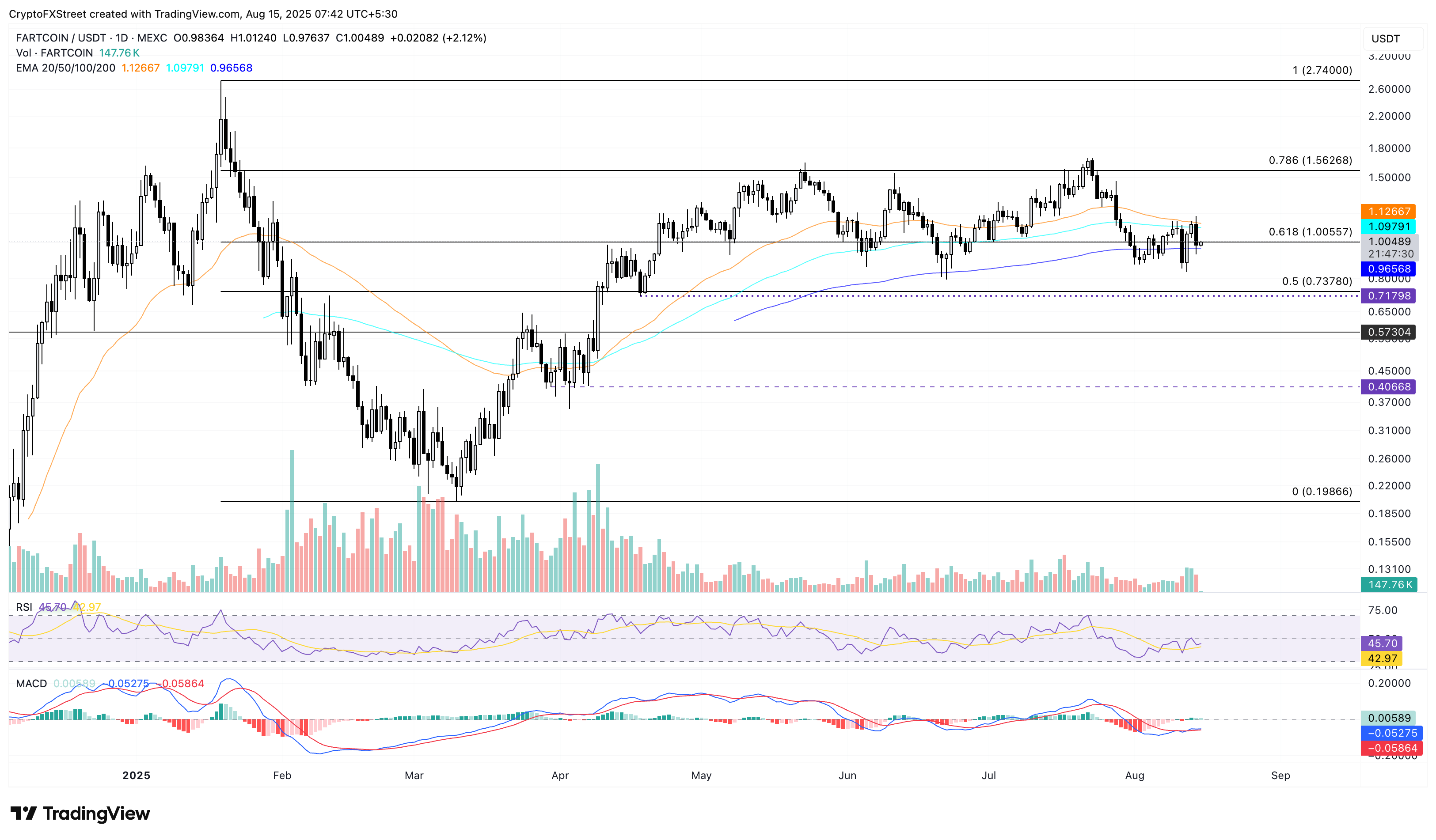
Task: Click the orange 1.12667 EMA price tag
Action: click(1389, 211)
